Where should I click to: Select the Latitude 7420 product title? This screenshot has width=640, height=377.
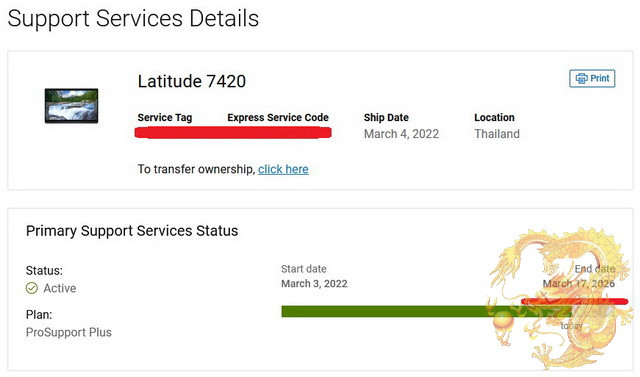coord(192,81)
